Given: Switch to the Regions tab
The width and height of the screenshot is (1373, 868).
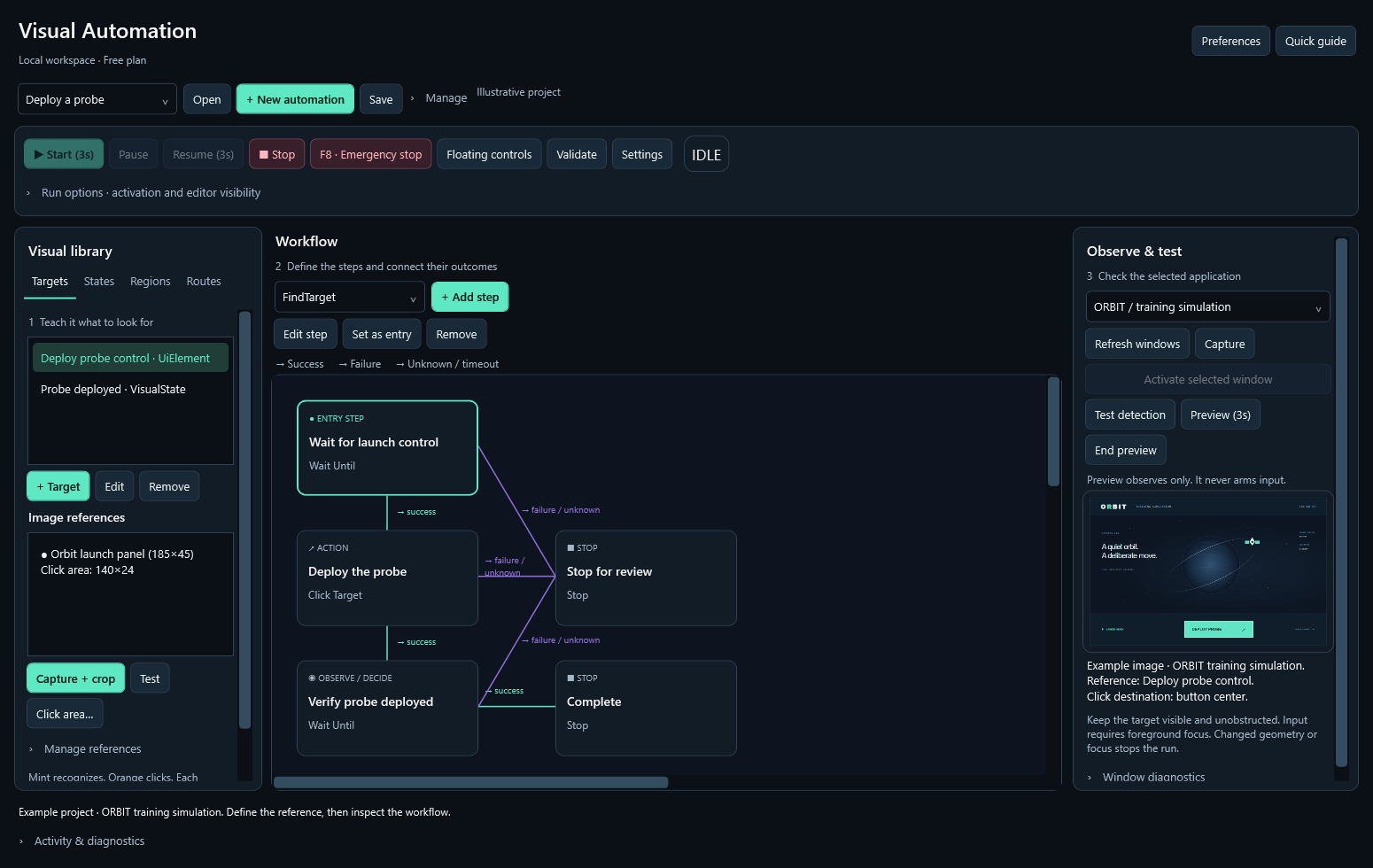Looking at the screenshot, I should click(151, 282).
